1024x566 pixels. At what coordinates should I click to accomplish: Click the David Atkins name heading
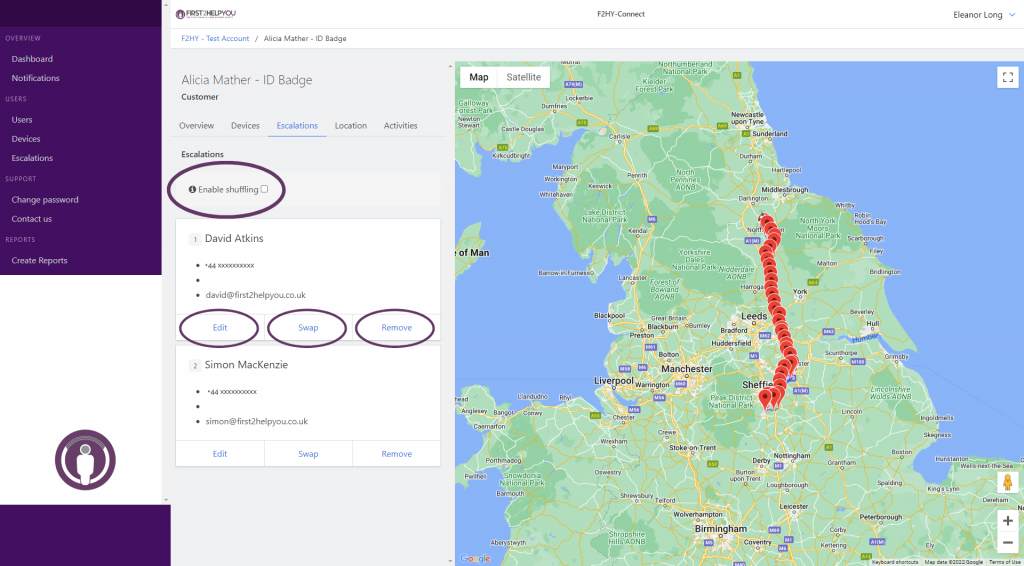(234, 239)
